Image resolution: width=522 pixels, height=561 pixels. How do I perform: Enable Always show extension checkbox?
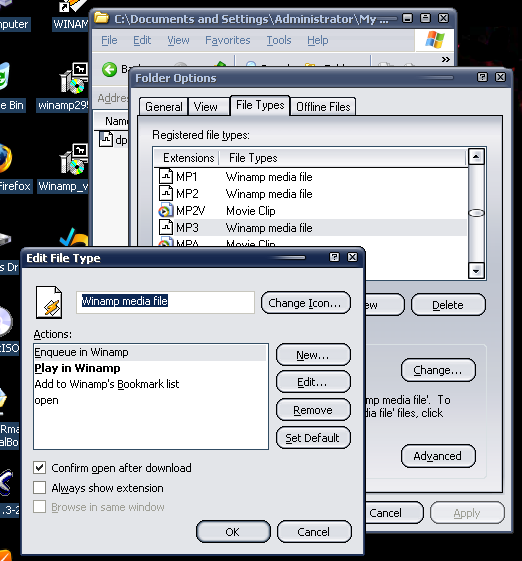(x=39, y=488)
